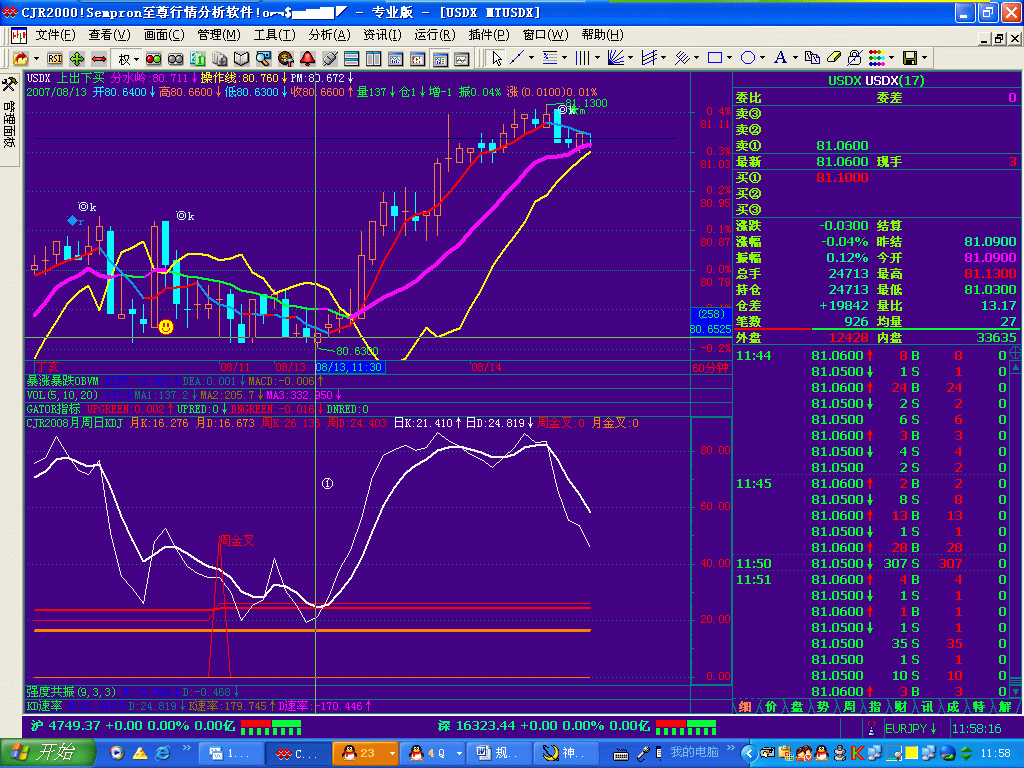Click the magnifier search toolbar icon

[x=263, y=59]
